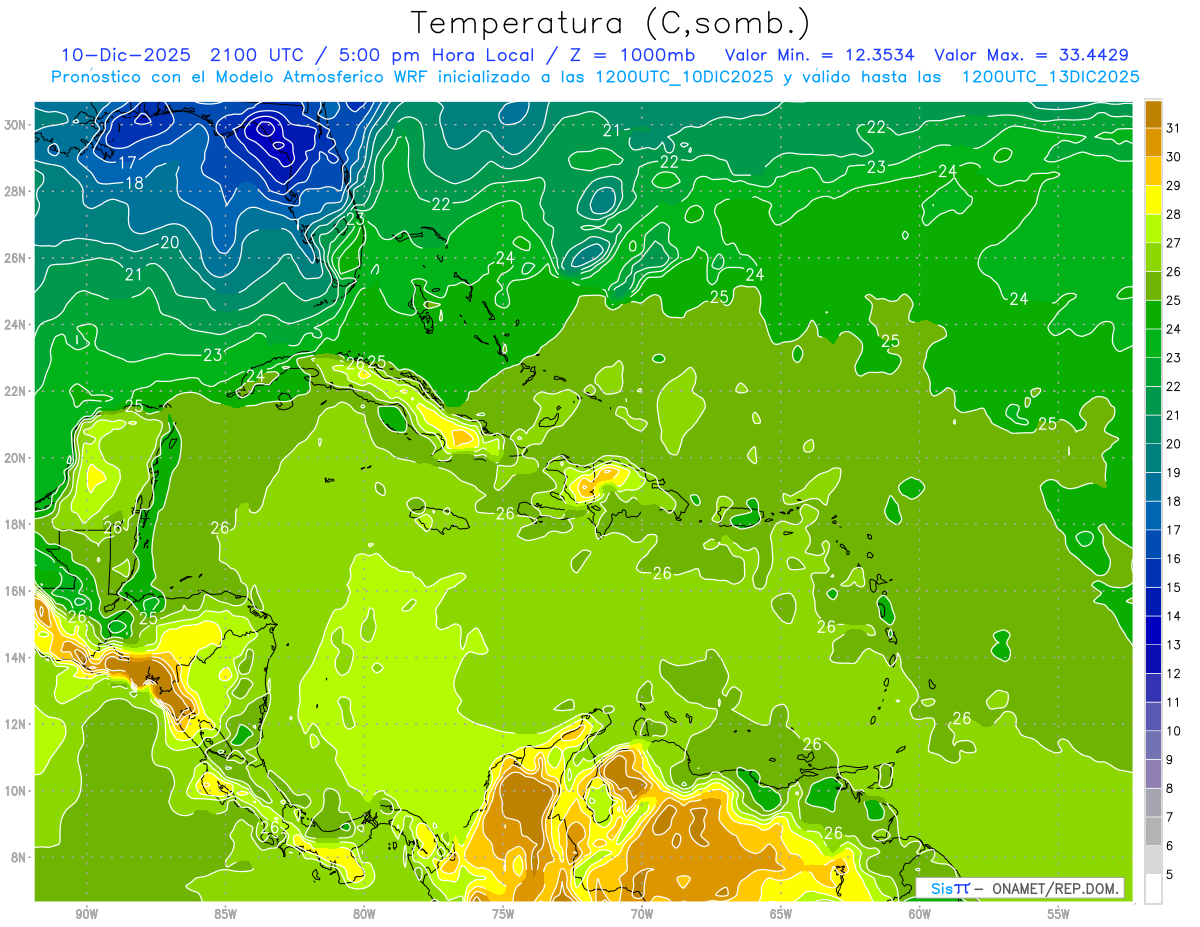The image size is (1200, 927).
Task: Click the "ONAMET/REP.DOM." credit label
Action: pyautogui.click(x=1054, y=888)
